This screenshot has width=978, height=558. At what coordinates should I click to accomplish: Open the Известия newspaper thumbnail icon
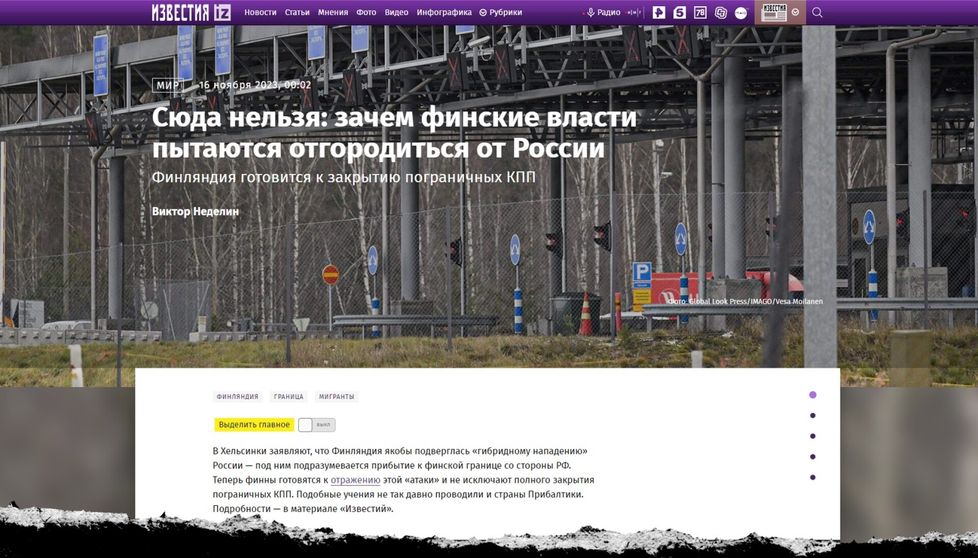tap(773, 12)
